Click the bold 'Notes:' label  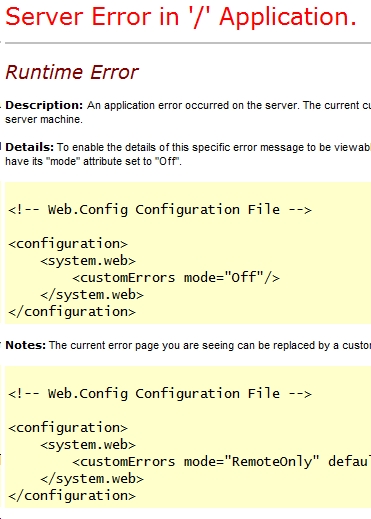tap(25, 345)
